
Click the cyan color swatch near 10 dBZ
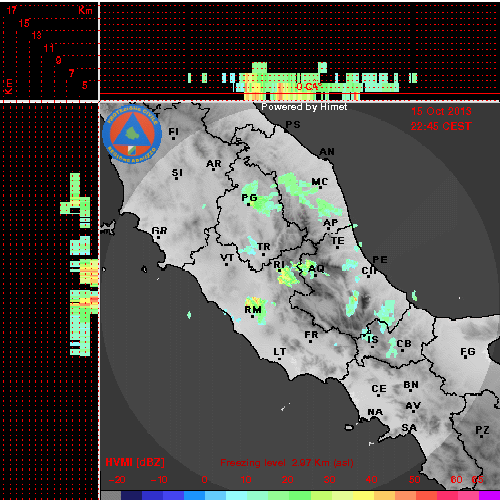[237, 495]
